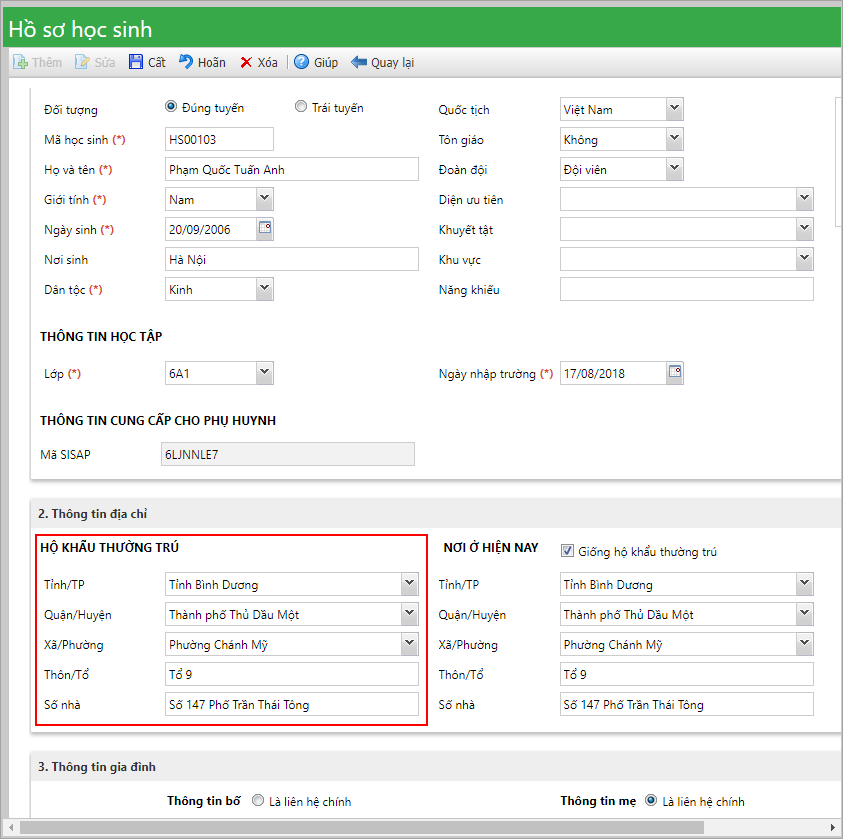This screenshot has width=843, height=839.
Task: Open the Ngày nhập trường calendar picker
Action: pos(675,373)
